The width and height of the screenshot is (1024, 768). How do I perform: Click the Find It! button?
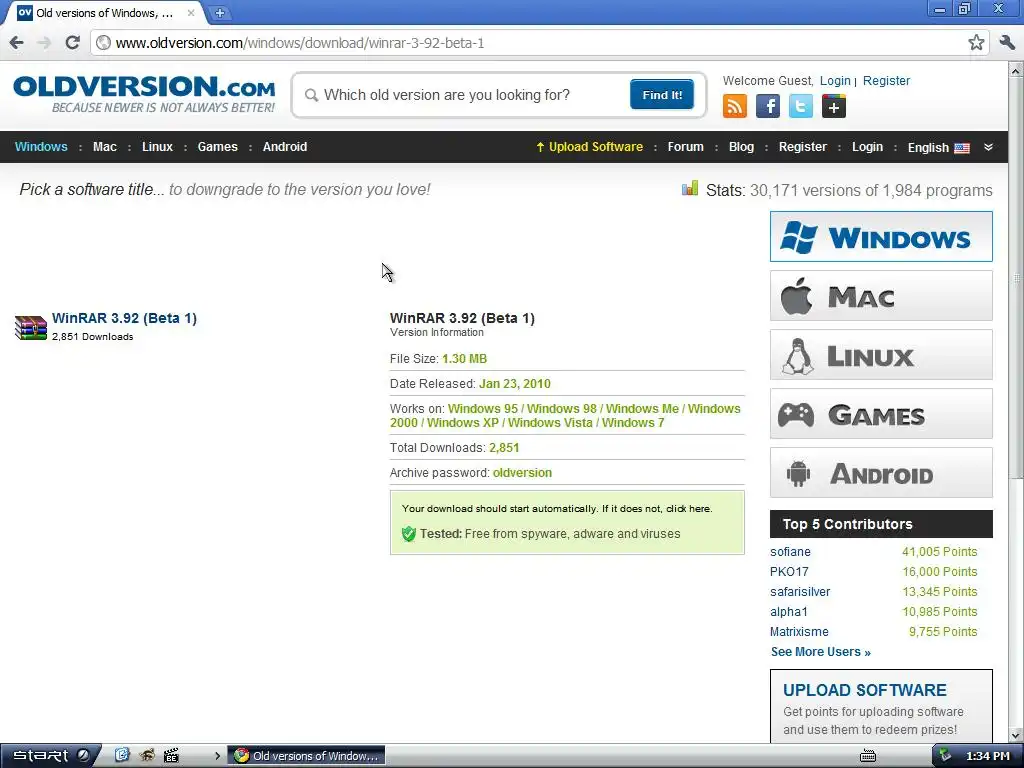click(x=662, y=95)
